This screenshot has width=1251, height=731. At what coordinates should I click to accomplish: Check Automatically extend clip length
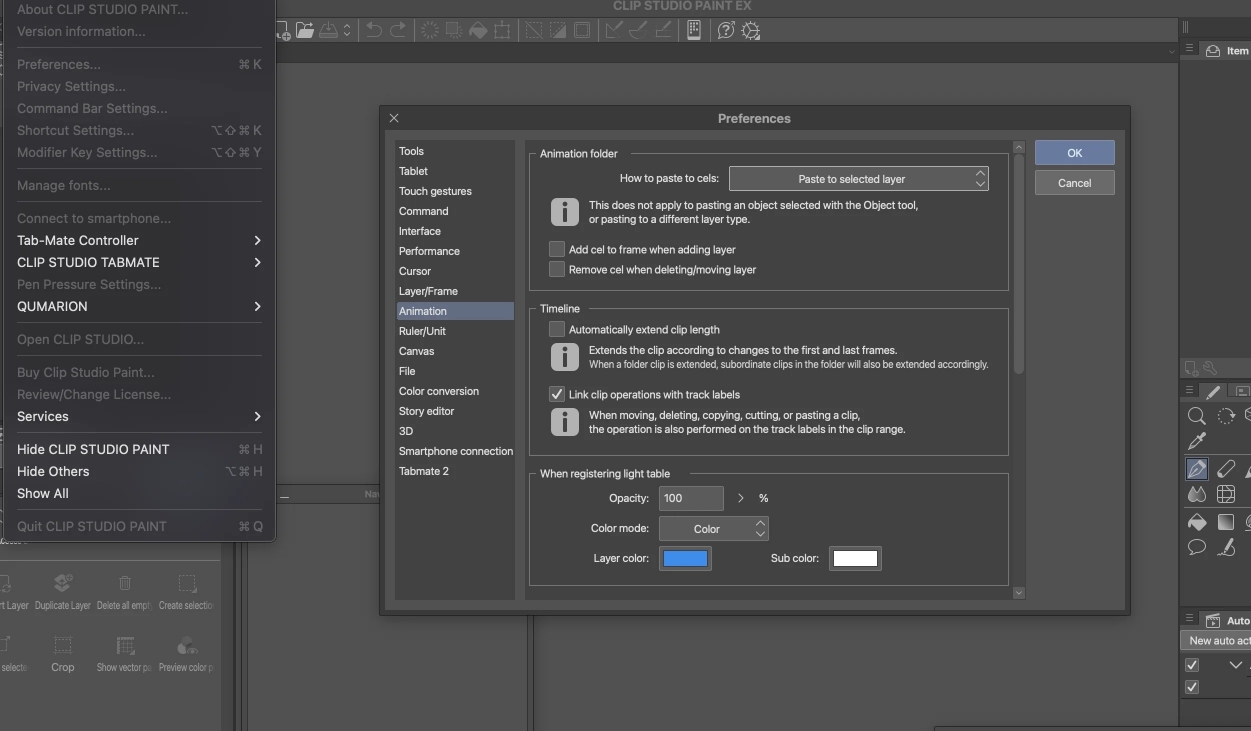tap(557, 329)
